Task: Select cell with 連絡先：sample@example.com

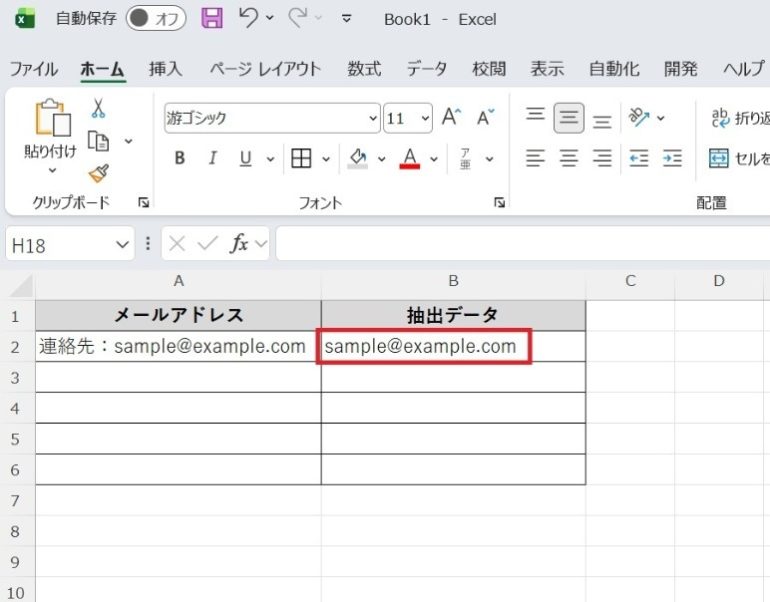Action: (178, 347)
